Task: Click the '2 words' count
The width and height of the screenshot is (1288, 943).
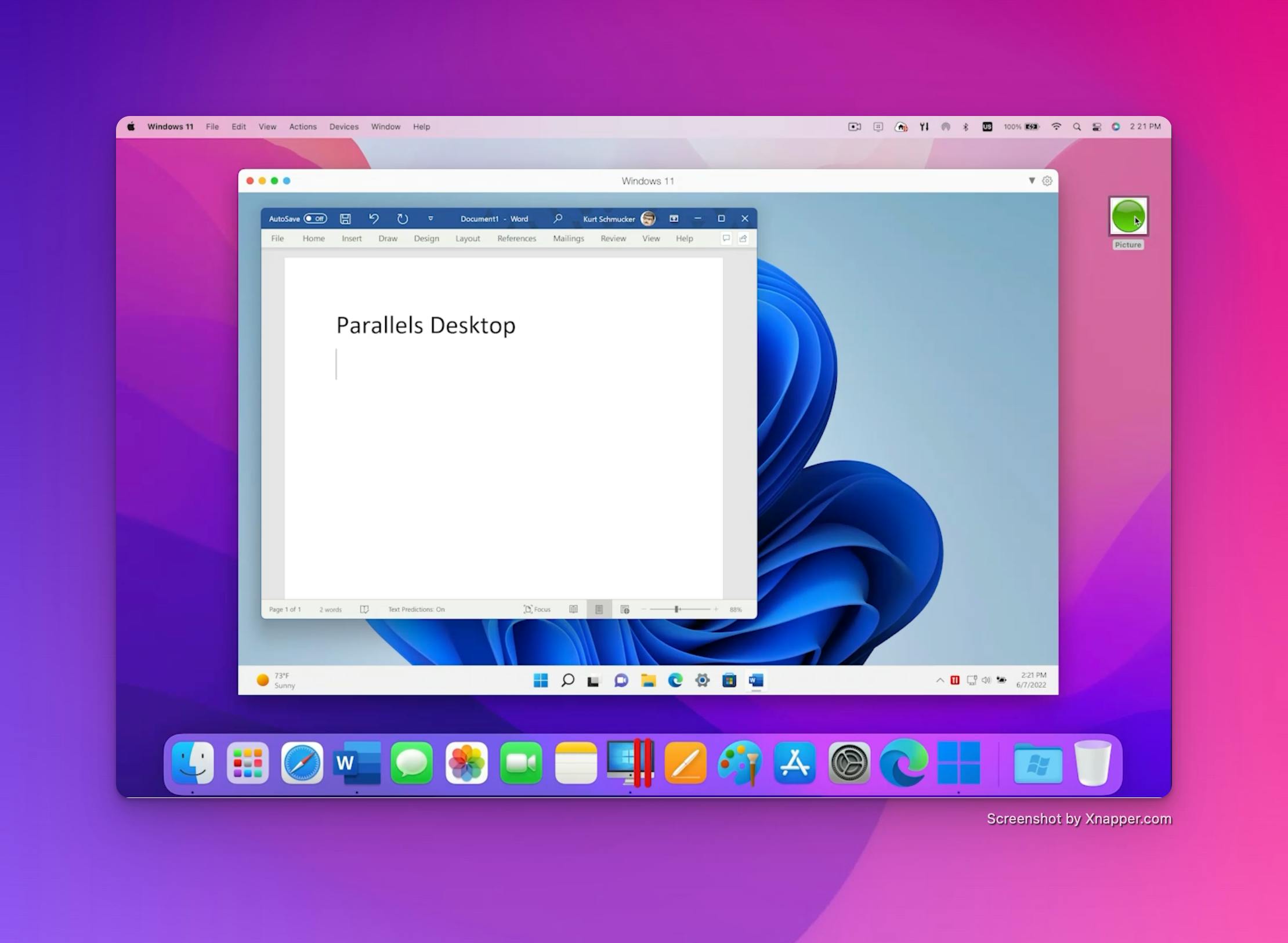Action: pos(331,610)
